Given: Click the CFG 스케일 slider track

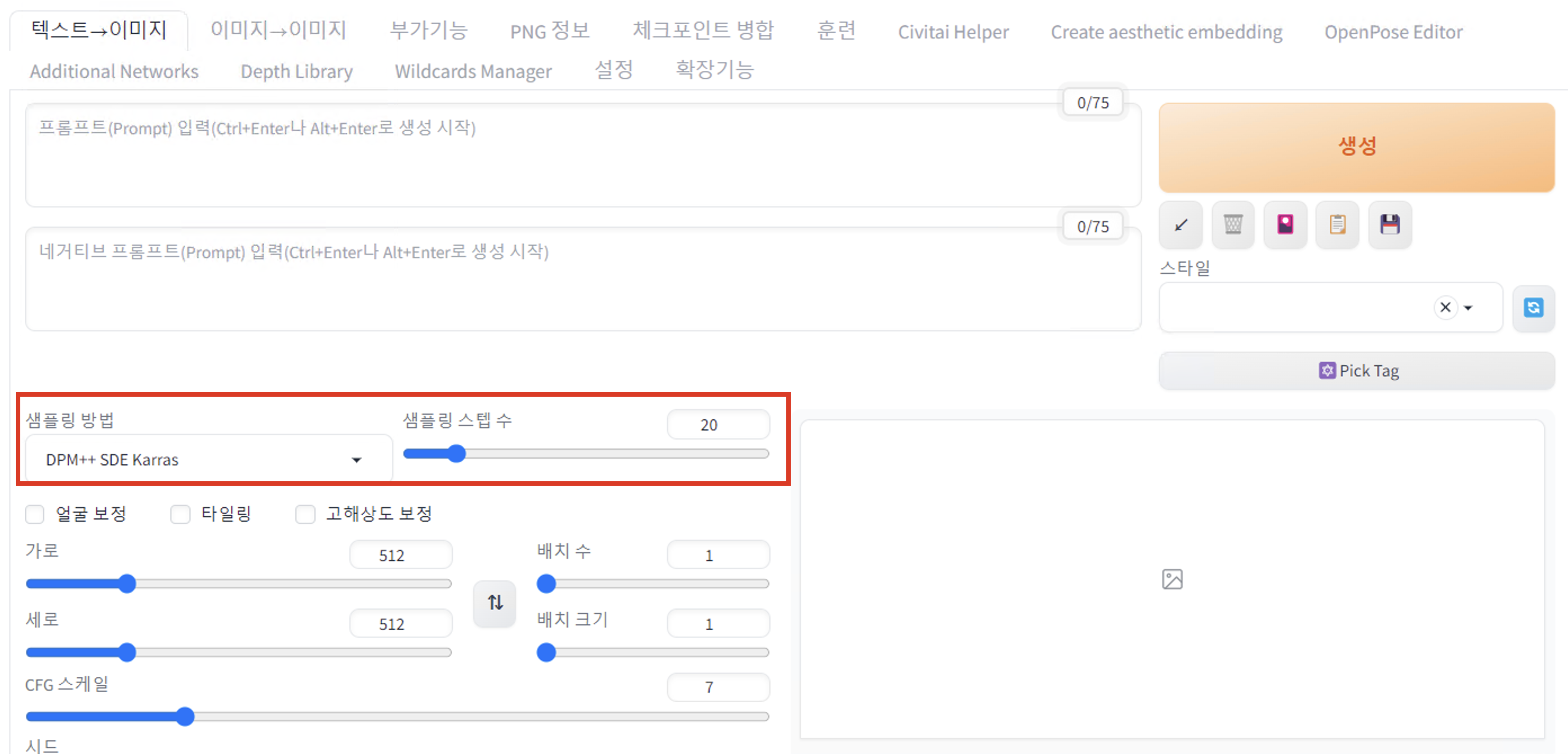Looking at the screenshot, I should 475,717.
